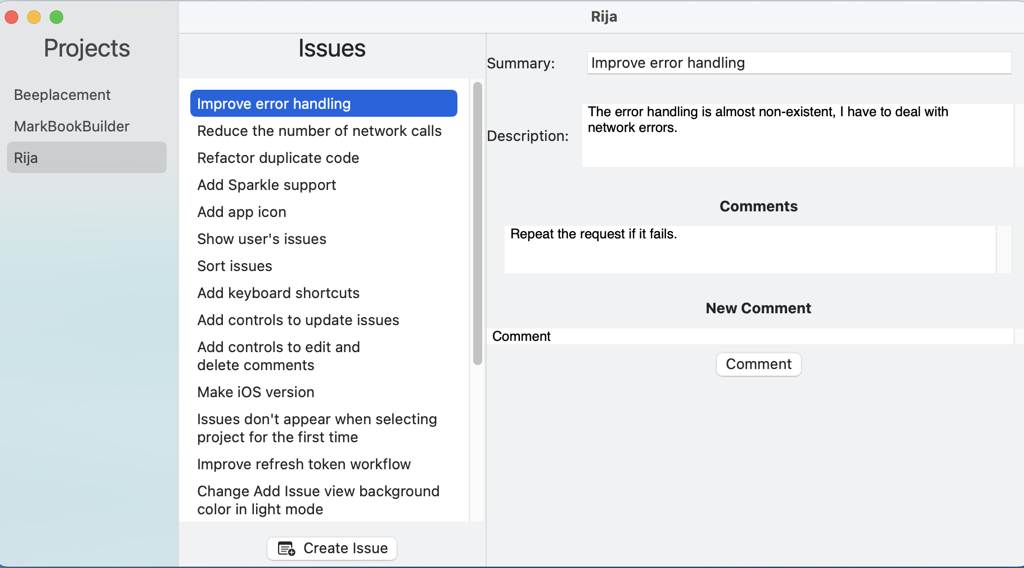Open the 'Add app icon' issue
Image resolution: width=1024 pixels, height=568 pixels.
[x=242, y=212]
